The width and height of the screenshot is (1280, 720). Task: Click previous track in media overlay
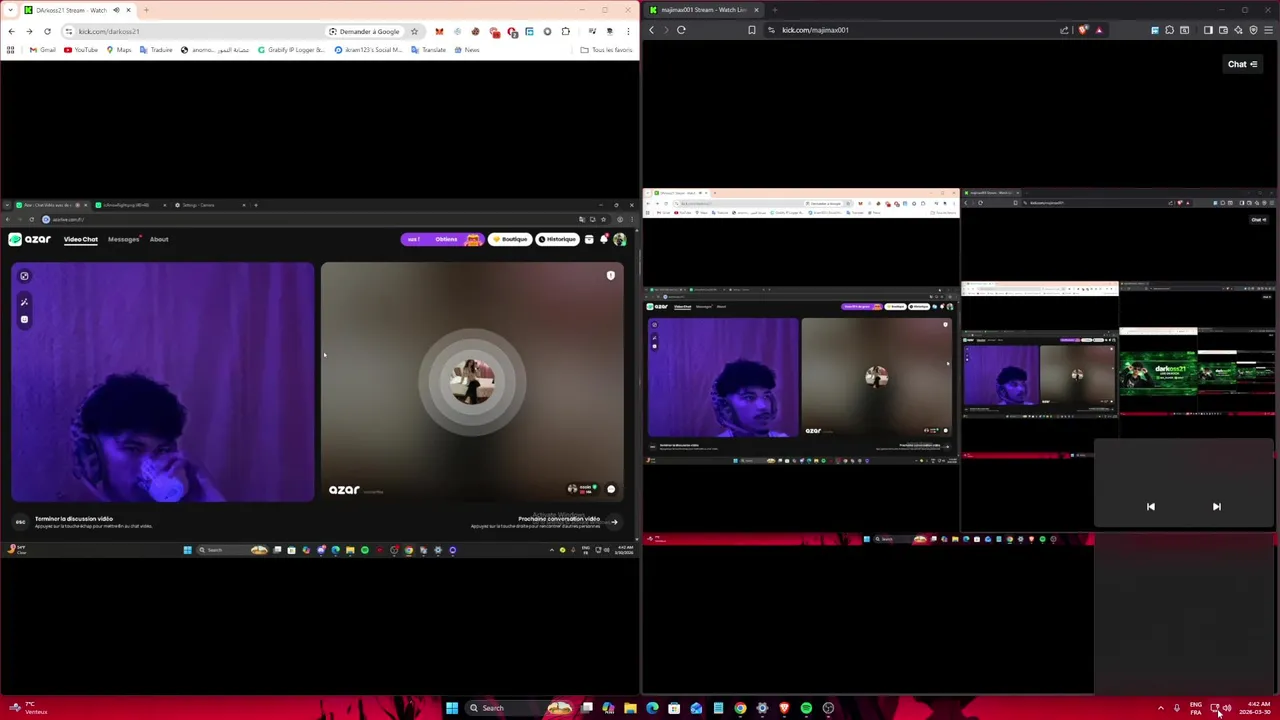click(1150, 507)
